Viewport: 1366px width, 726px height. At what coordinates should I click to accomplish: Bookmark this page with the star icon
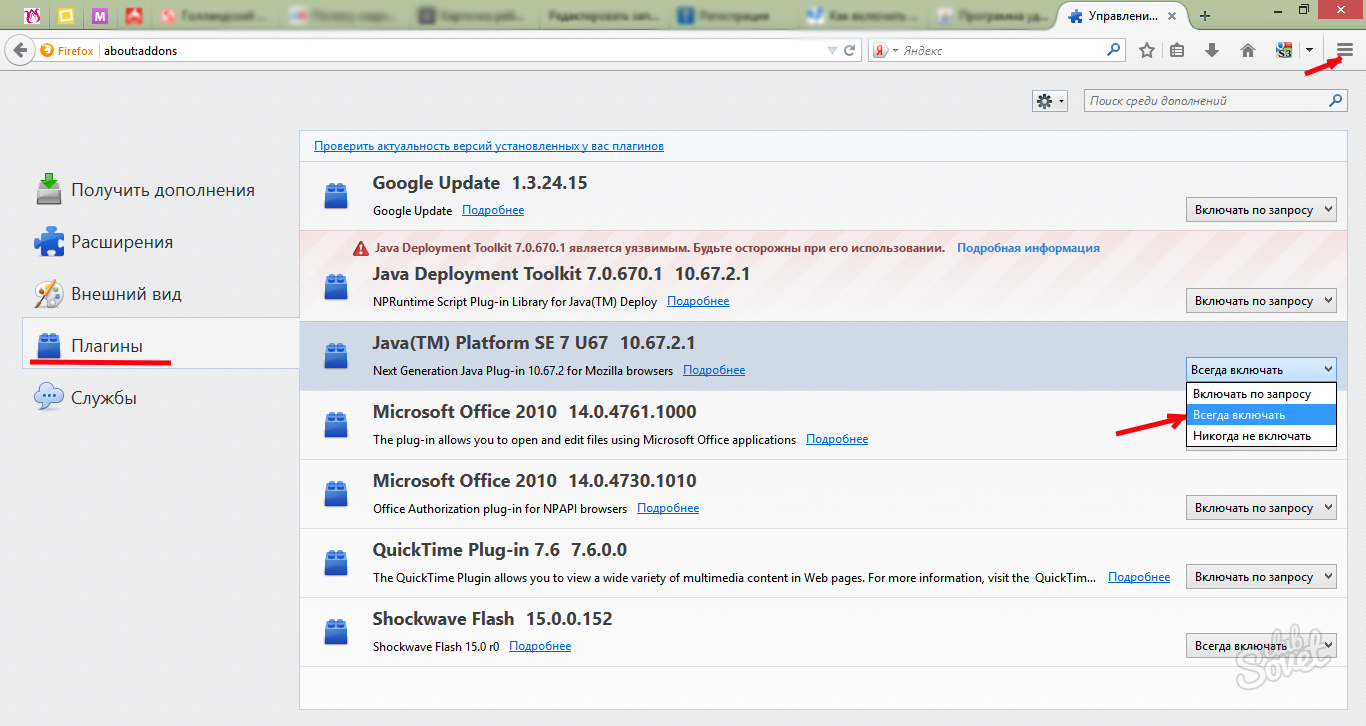1147,50
